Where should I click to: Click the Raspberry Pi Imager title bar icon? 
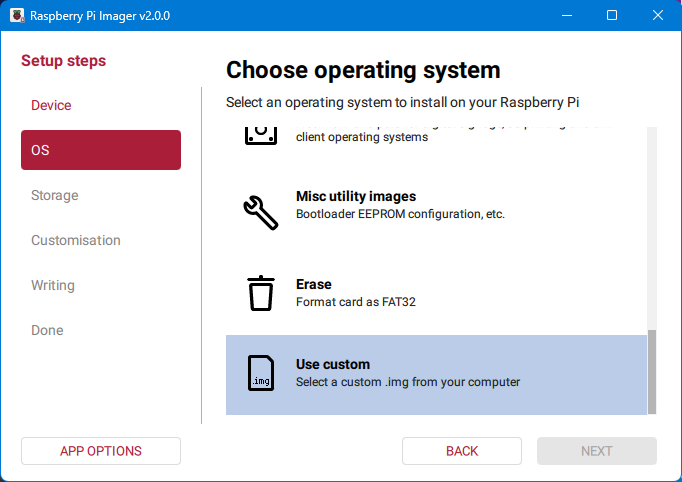pyautogui.click(x=17, y=15)
